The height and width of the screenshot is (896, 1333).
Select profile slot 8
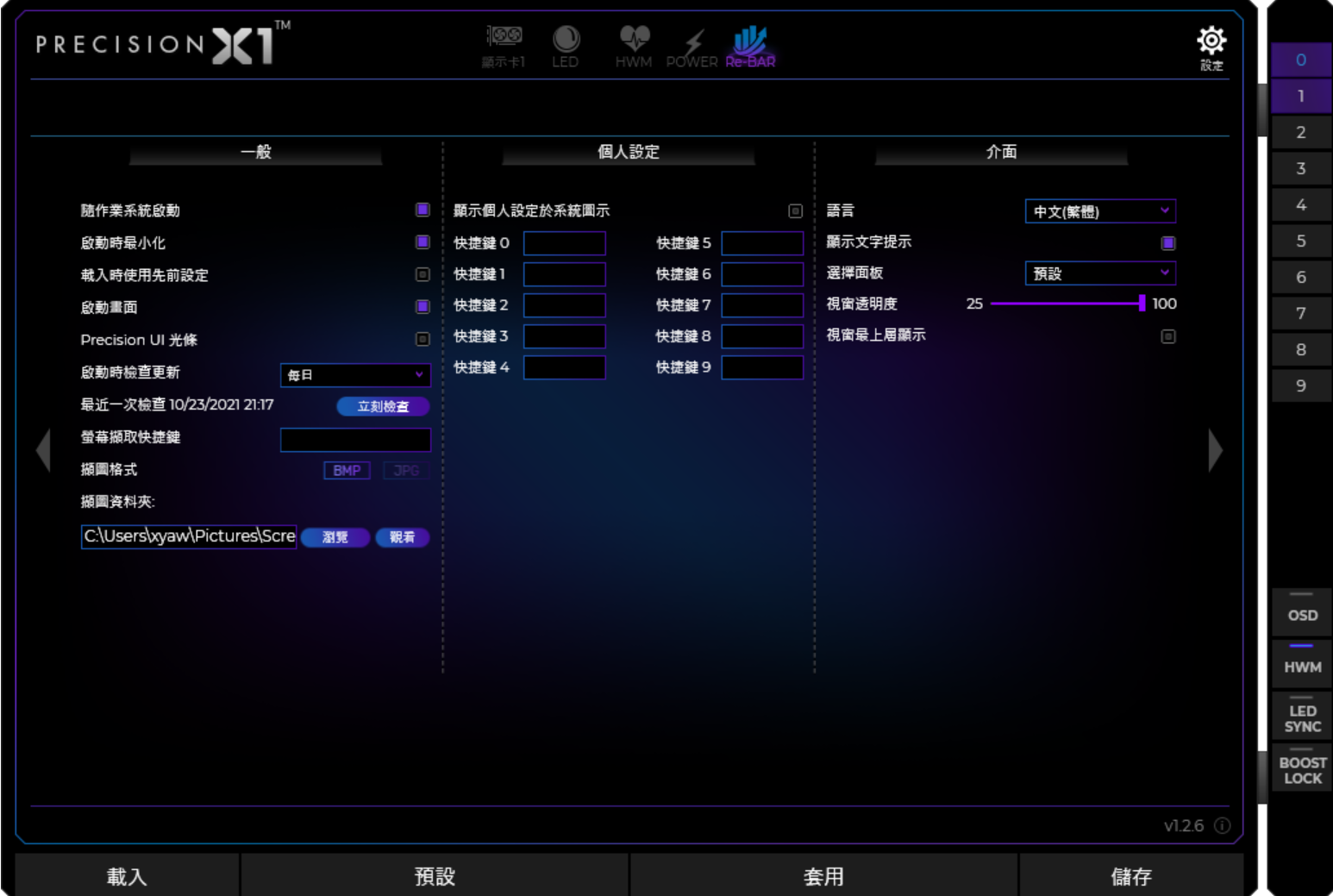(x=1301, y=349)
